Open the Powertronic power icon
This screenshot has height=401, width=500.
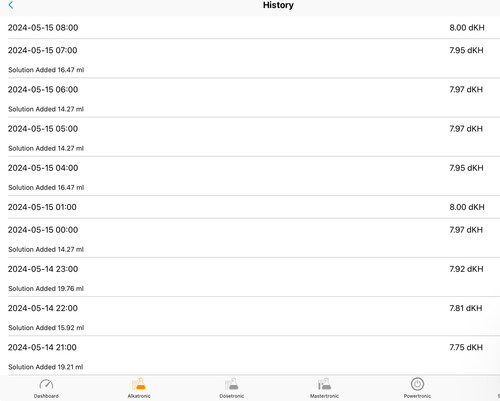pos(417,384)
